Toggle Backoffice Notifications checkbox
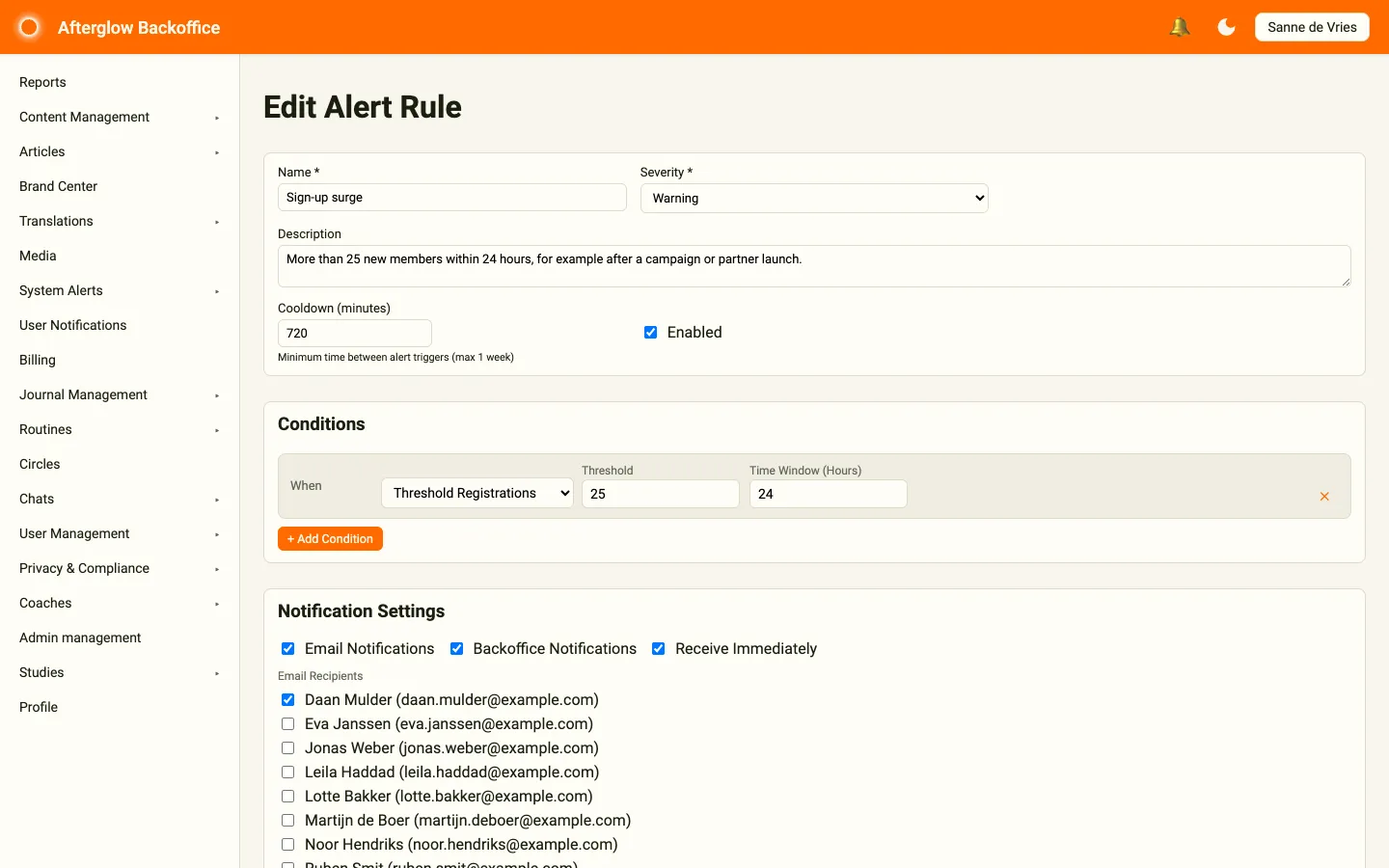 coord(457,649)
